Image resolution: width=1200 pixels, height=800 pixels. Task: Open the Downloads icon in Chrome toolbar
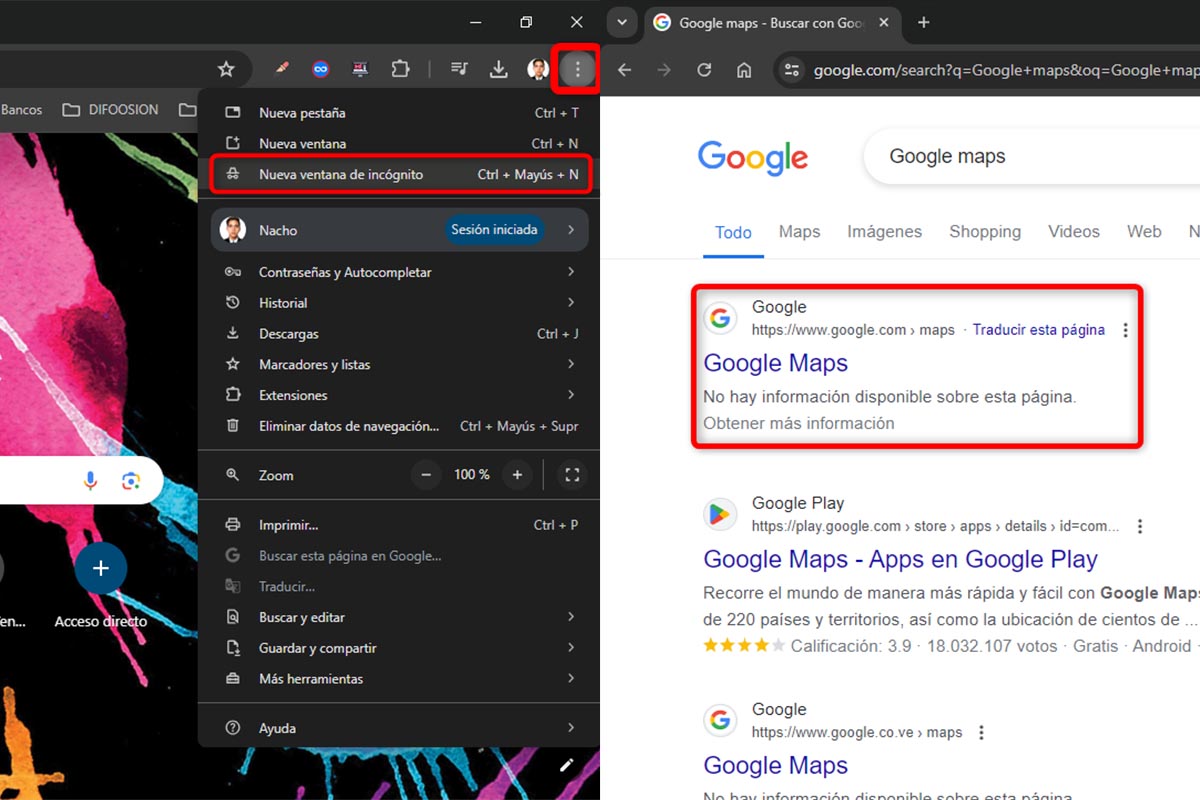498,69
